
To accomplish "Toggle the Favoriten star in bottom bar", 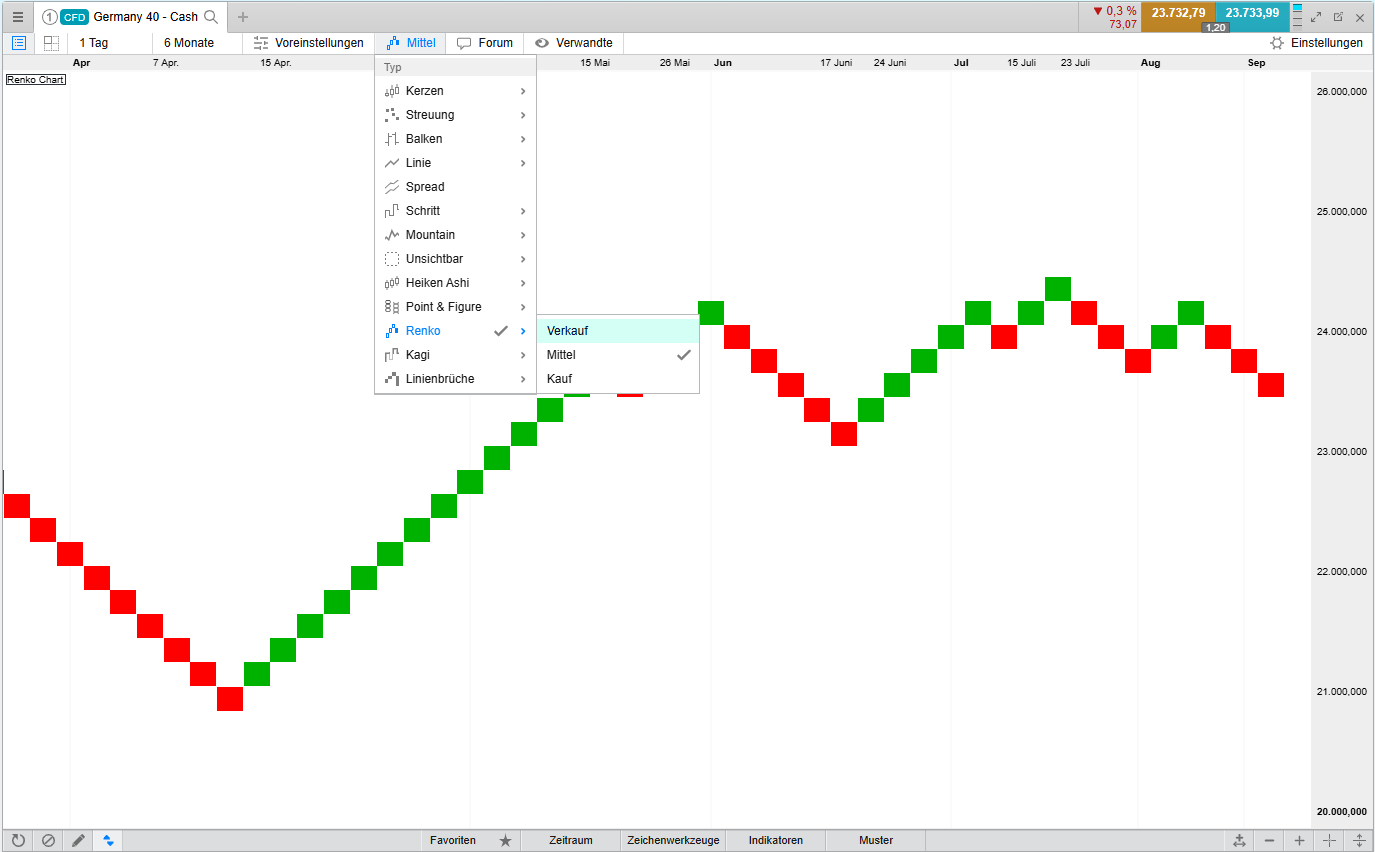I will tap(505, 841).
